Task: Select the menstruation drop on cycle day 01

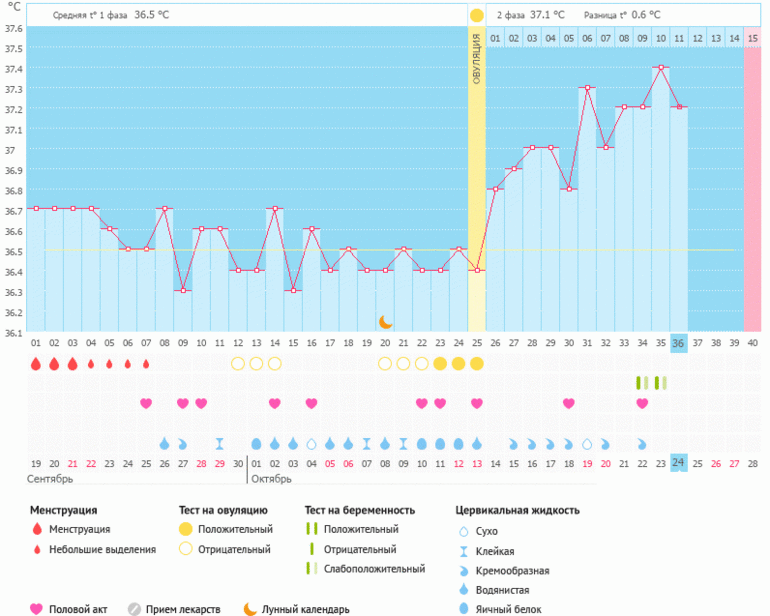Action: 36,364
